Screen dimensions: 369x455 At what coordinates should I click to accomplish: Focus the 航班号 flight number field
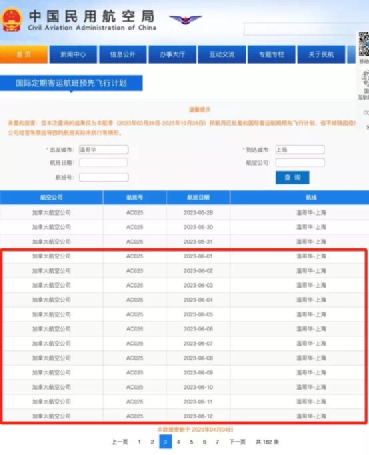click(104, 177)
